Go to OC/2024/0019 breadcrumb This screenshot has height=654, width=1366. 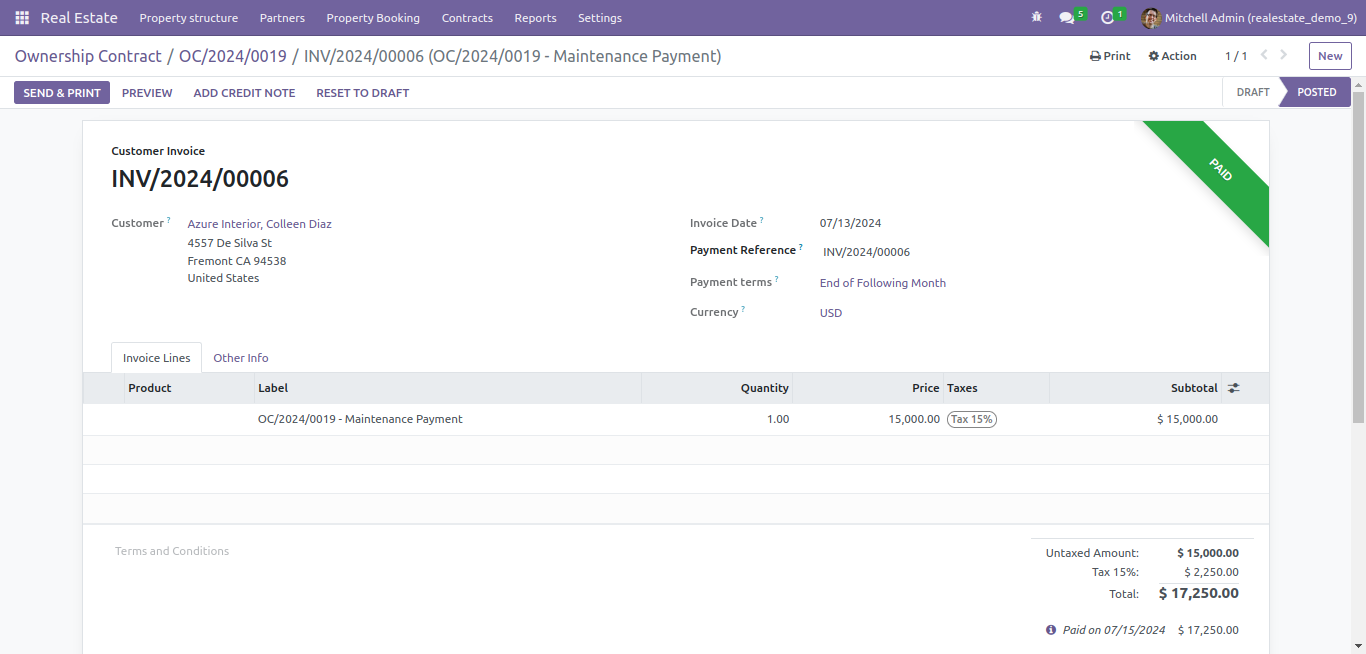[x=233, y=56]
